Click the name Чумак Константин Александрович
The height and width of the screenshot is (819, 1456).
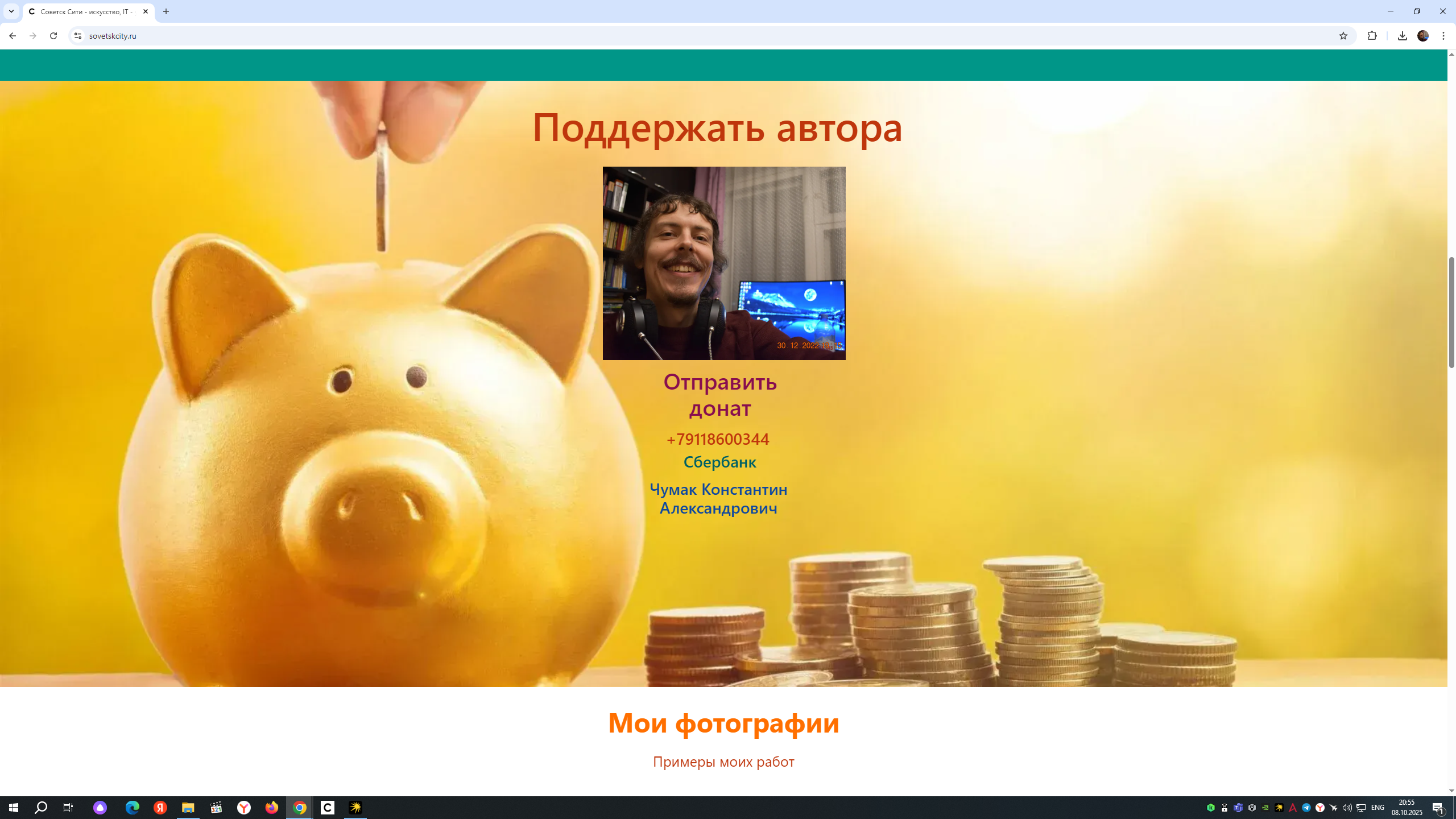pyautogui.click(x=718, y=498)
